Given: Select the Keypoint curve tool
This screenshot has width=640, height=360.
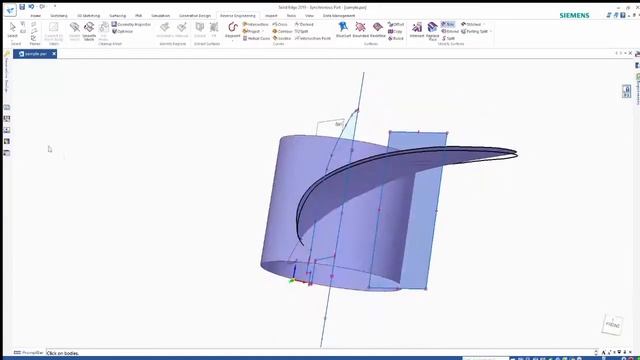Looking at the screenshot, I should tap(233, 30).
